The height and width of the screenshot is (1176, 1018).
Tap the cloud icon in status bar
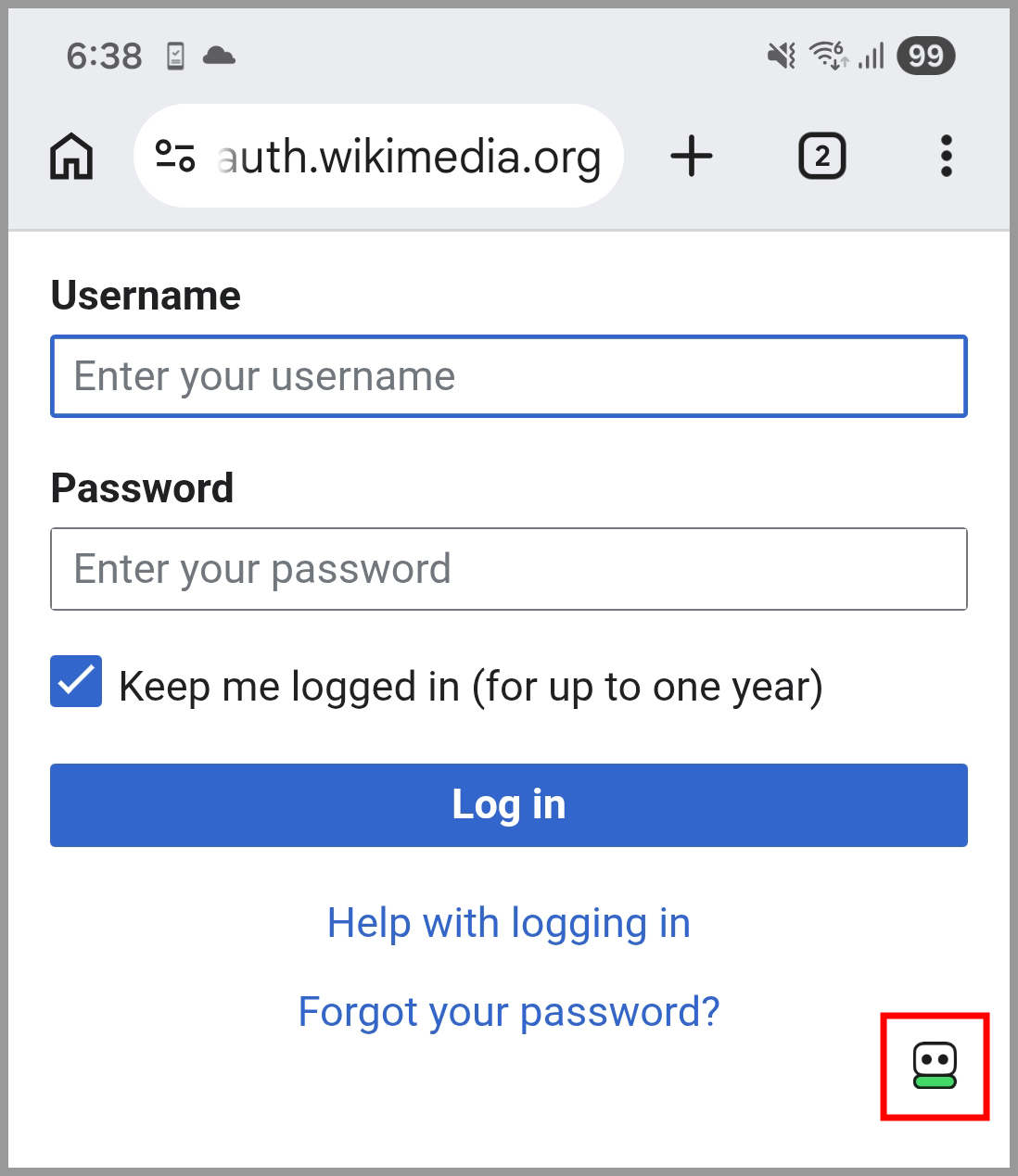(219, 56)
